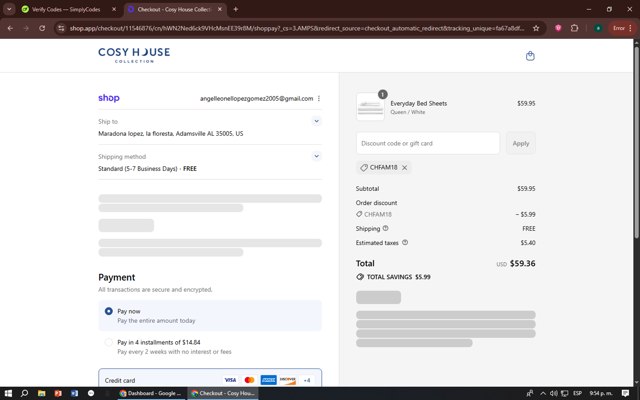Open the notification center icon

point(625,393)
